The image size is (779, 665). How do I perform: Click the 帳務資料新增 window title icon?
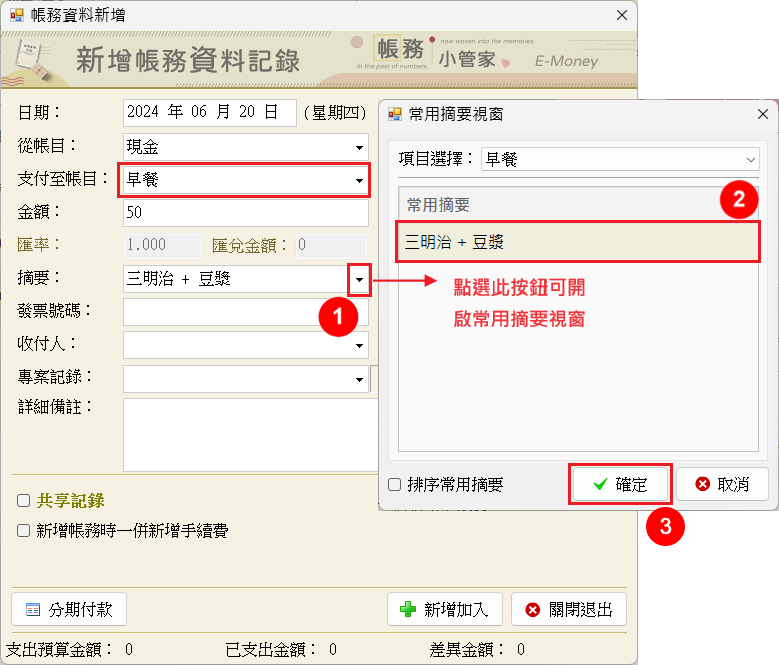pyautogui.click(x=16, y=15)
